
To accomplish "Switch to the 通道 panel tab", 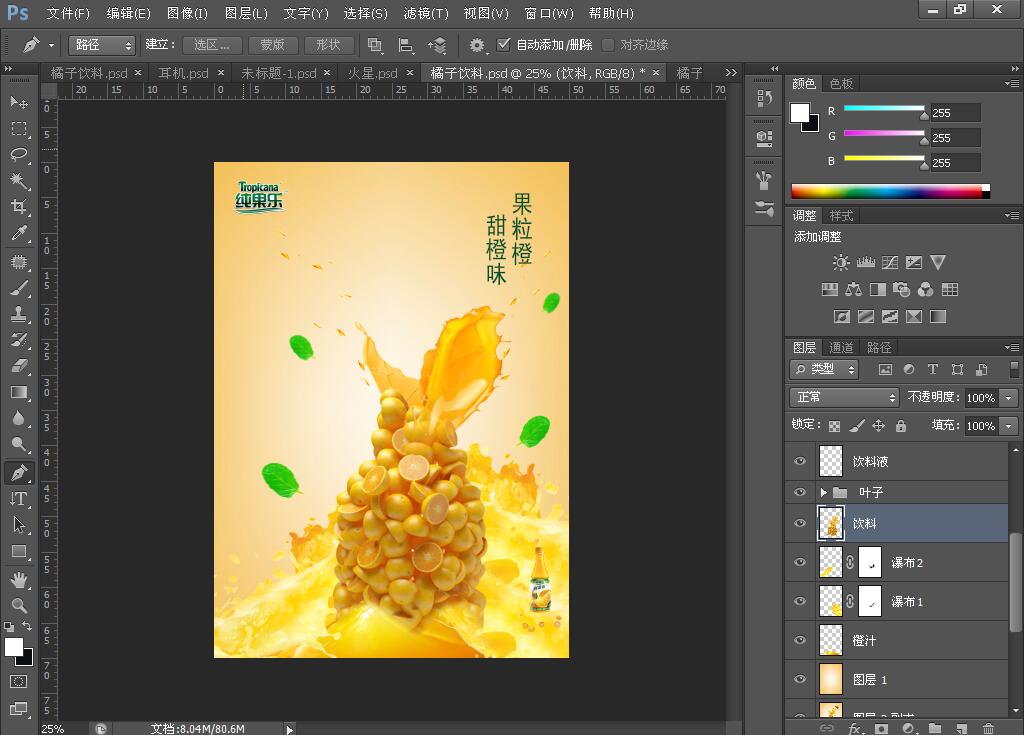I will coord(842,347).
